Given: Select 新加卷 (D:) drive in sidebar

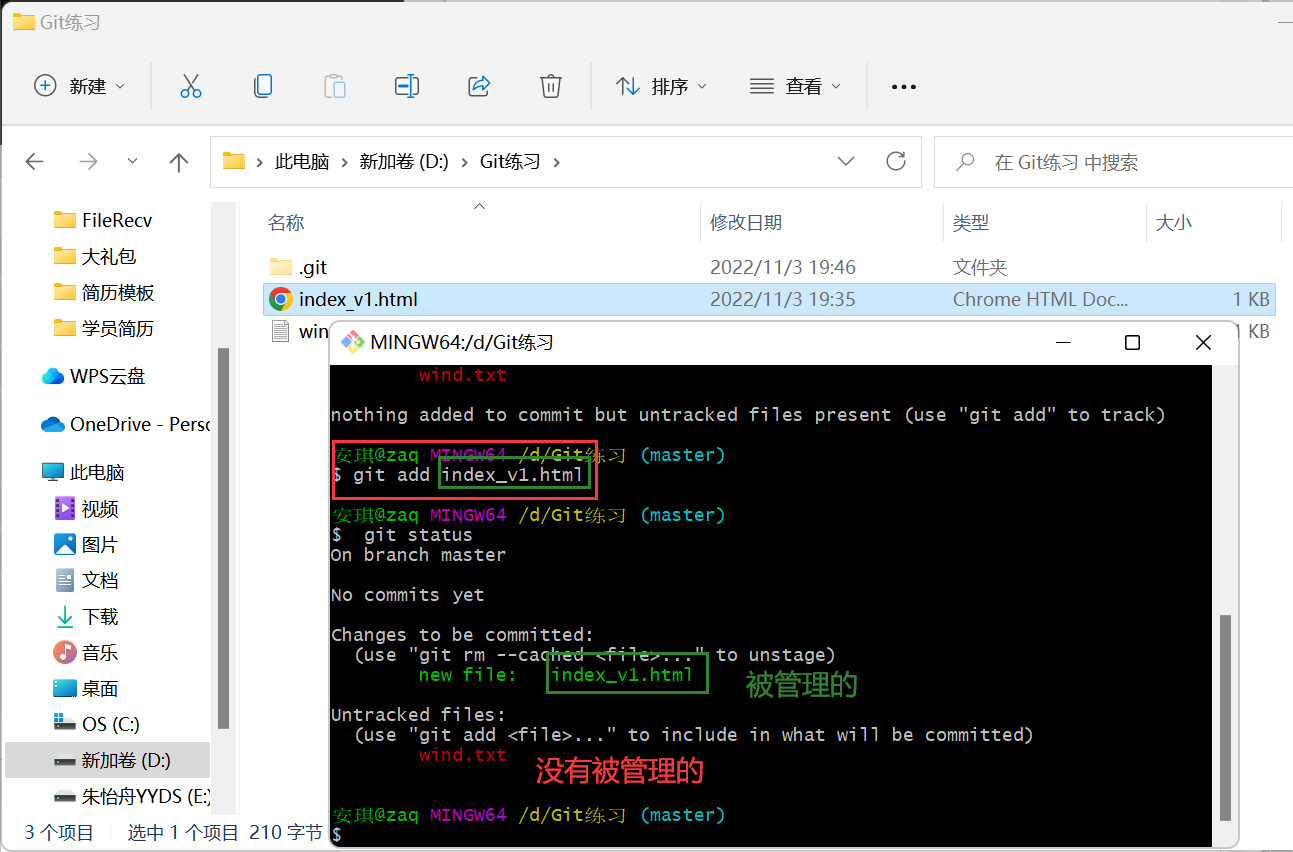Looking at the screenshot, I should [107, 760].
